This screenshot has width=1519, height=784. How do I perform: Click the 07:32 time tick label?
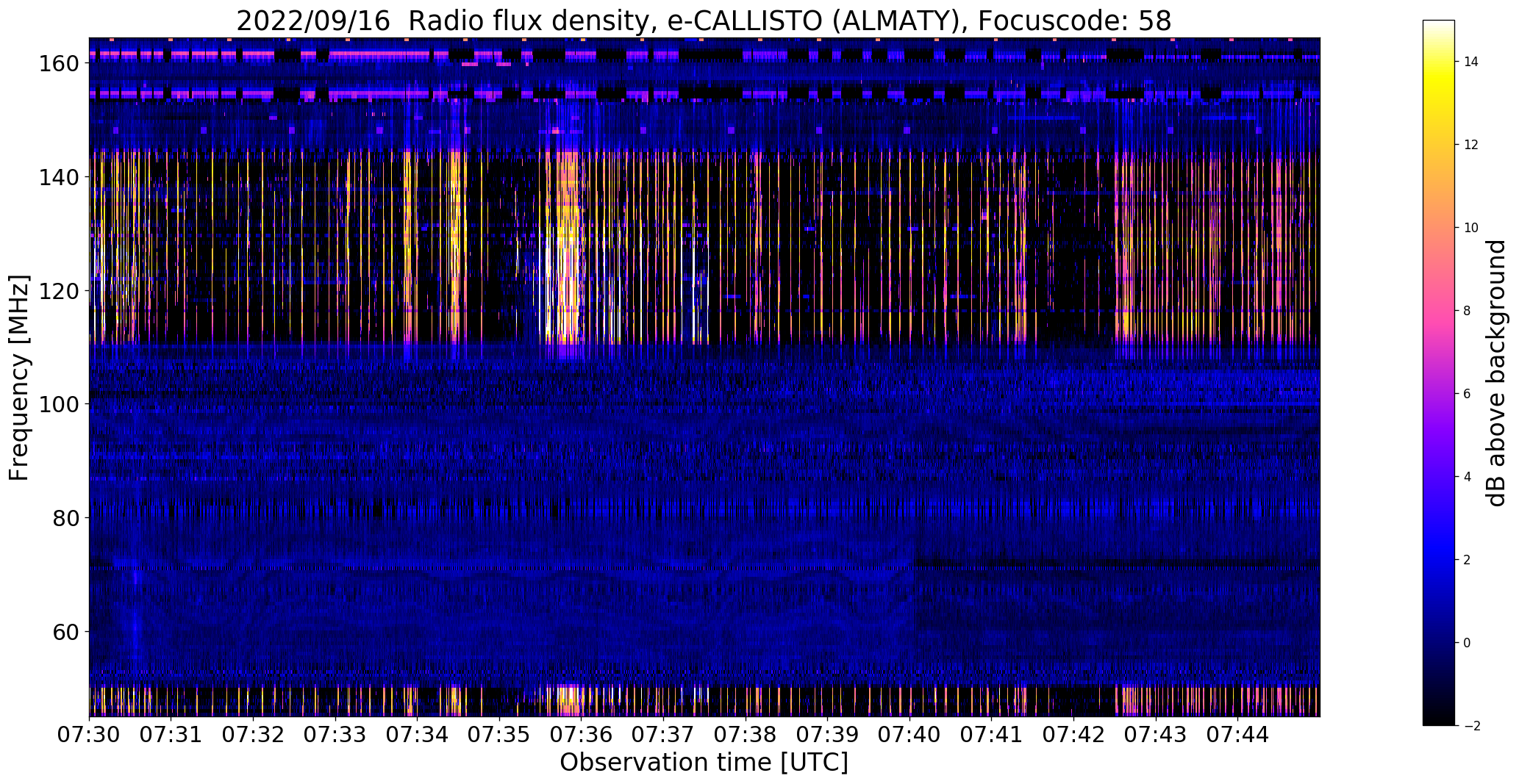(253, 735)
